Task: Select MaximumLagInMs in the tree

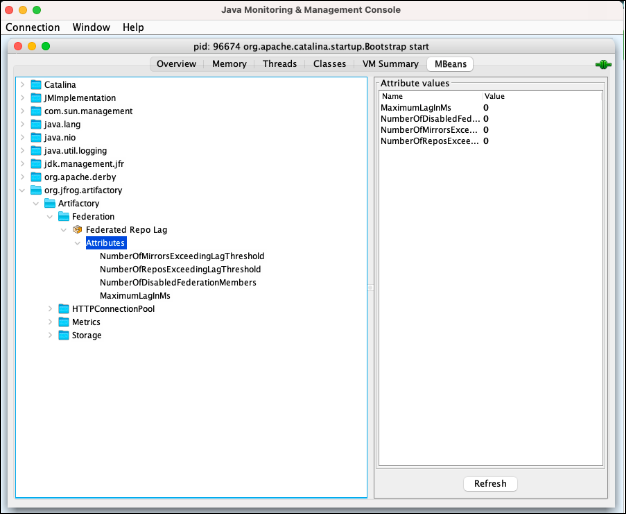Action: pyautogui.click(x=135, y=296)
